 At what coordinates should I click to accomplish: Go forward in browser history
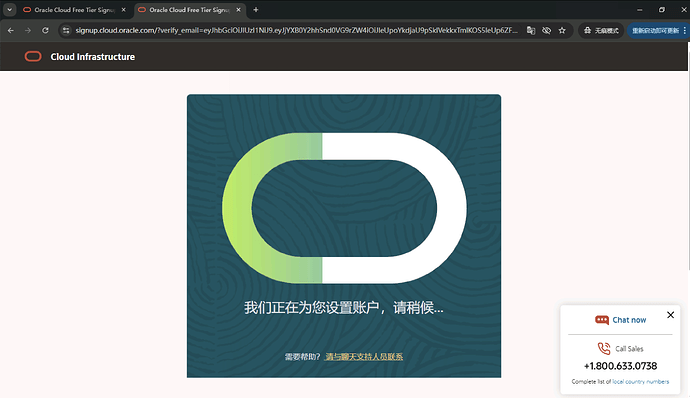click(x=28, y=30)
